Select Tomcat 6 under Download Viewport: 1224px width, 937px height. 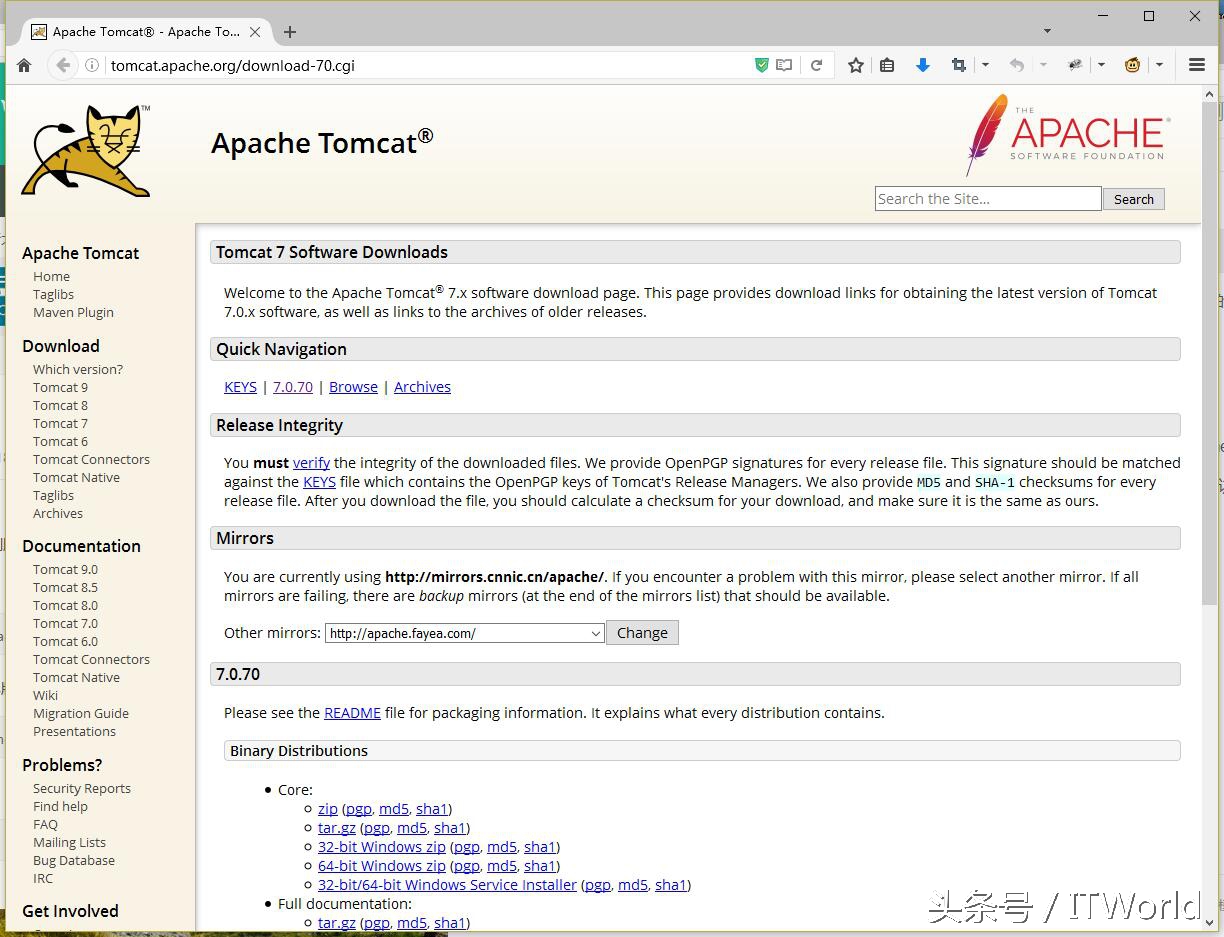point(60,441)
